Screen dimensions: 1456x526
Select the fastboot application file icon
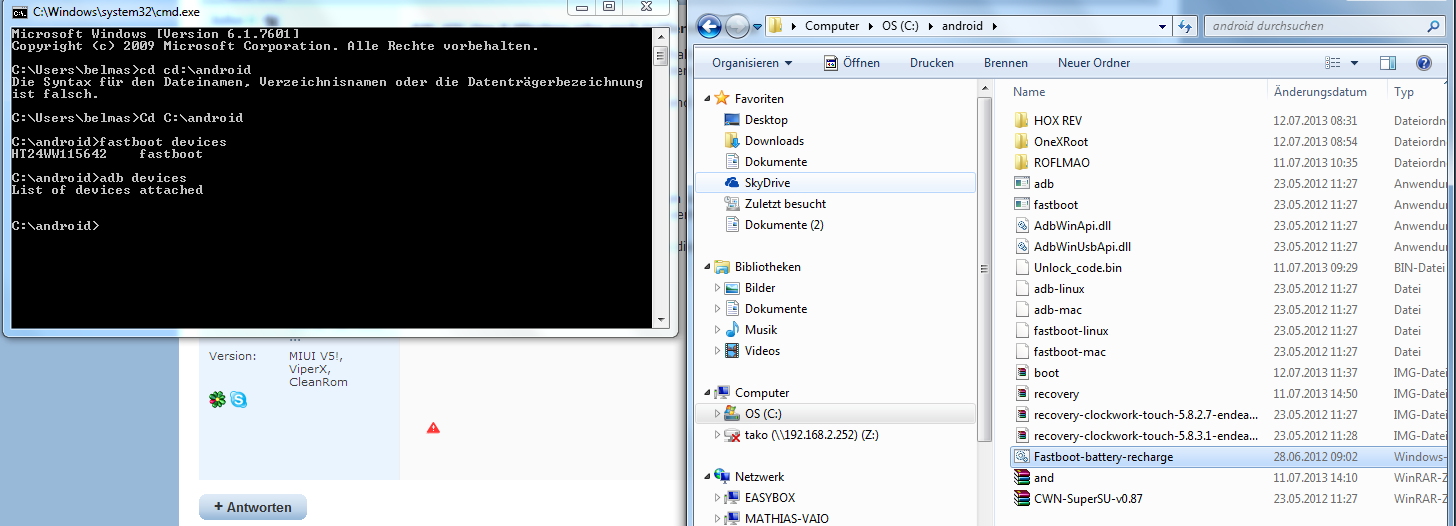coord(1022,204)
